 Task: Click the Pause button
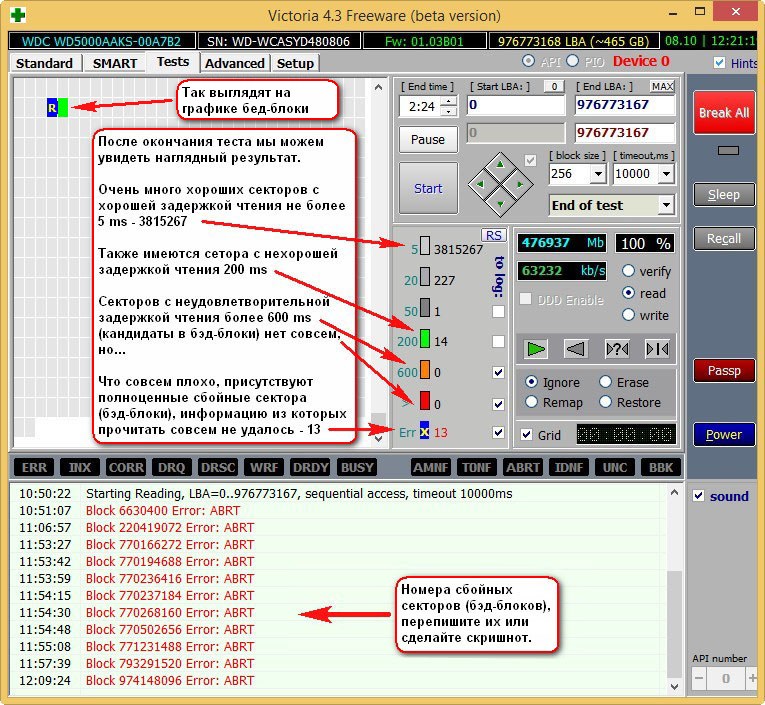[x=428, y=140]
